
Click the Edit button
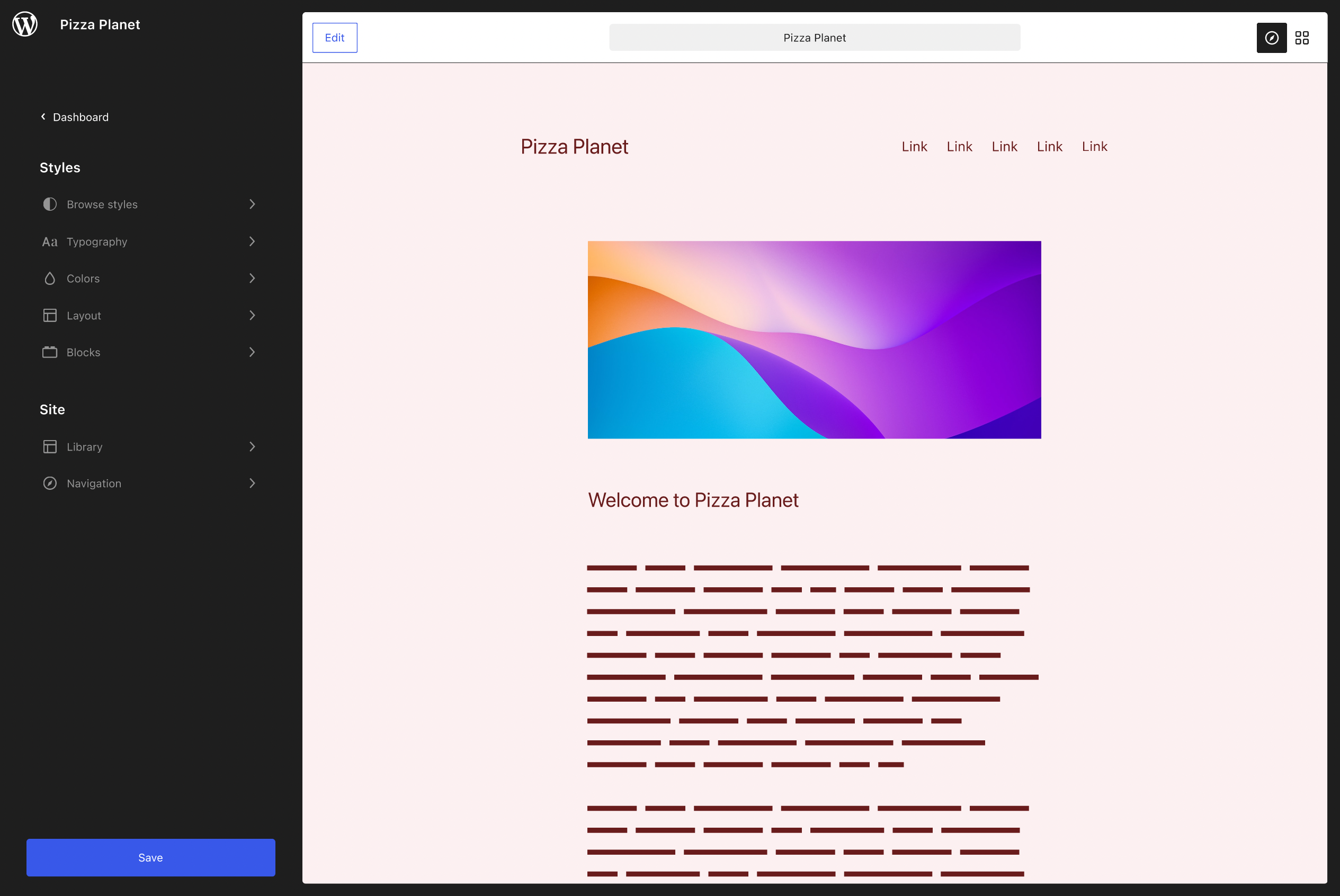334,37
